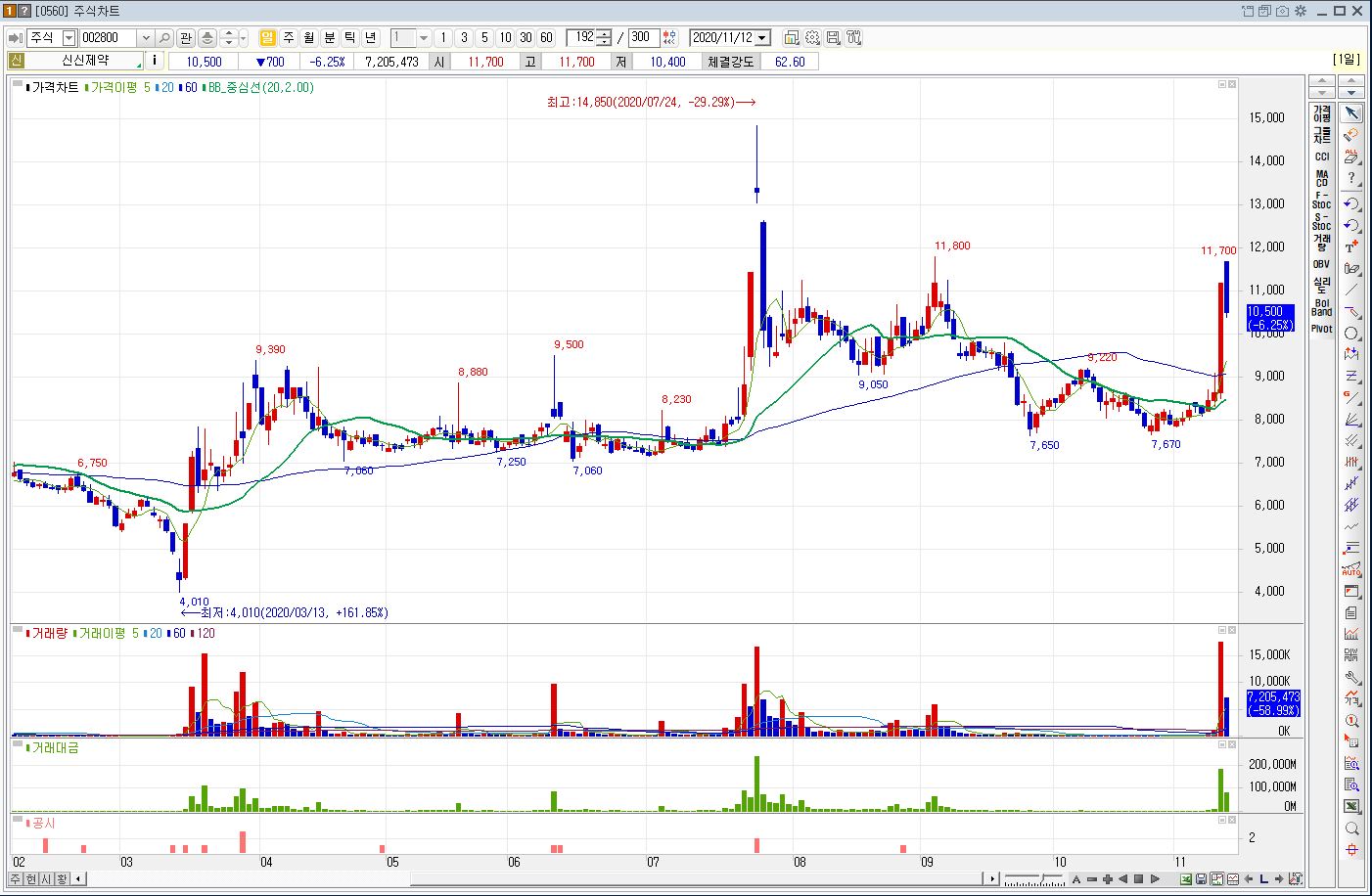Click the bottom bar save disk icon

click(1202, 878)
